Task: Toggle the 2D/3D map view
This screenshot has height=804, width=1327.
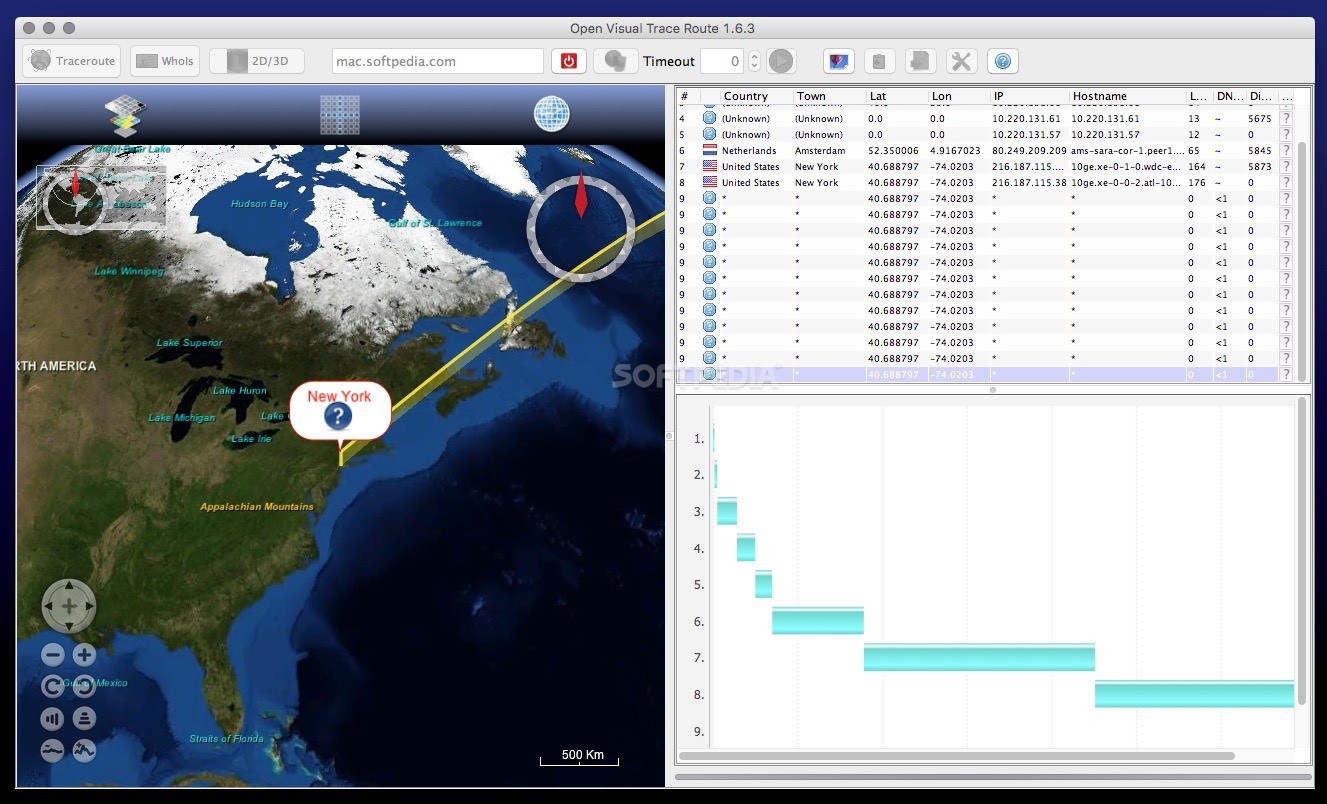Action: 257,61
